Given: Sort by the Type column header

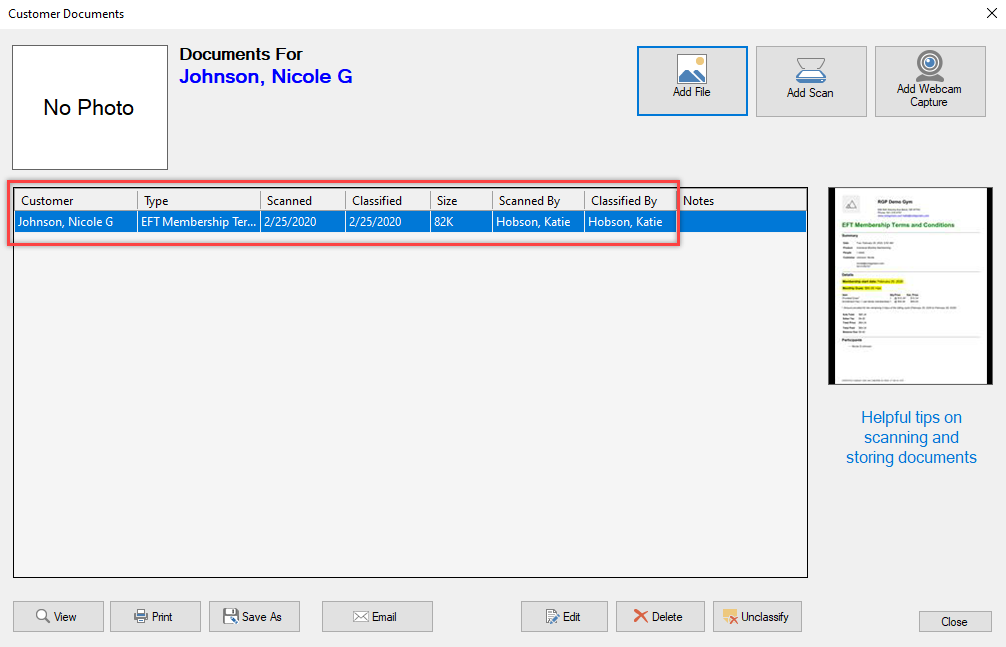Looking at the screenshot, I should 199,200.
